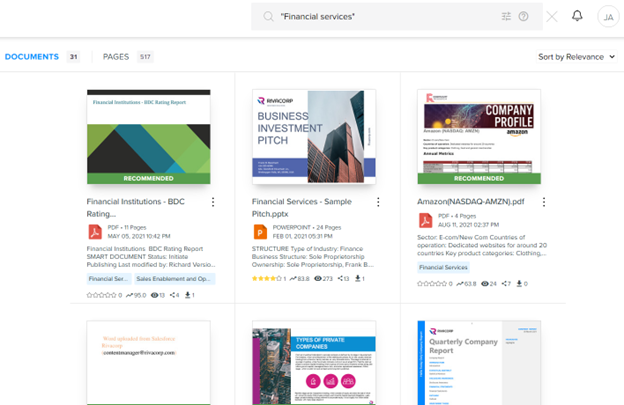Open advanced search filter sliders icon
Viewport: 624px width, 405px height.
point(506,16)
